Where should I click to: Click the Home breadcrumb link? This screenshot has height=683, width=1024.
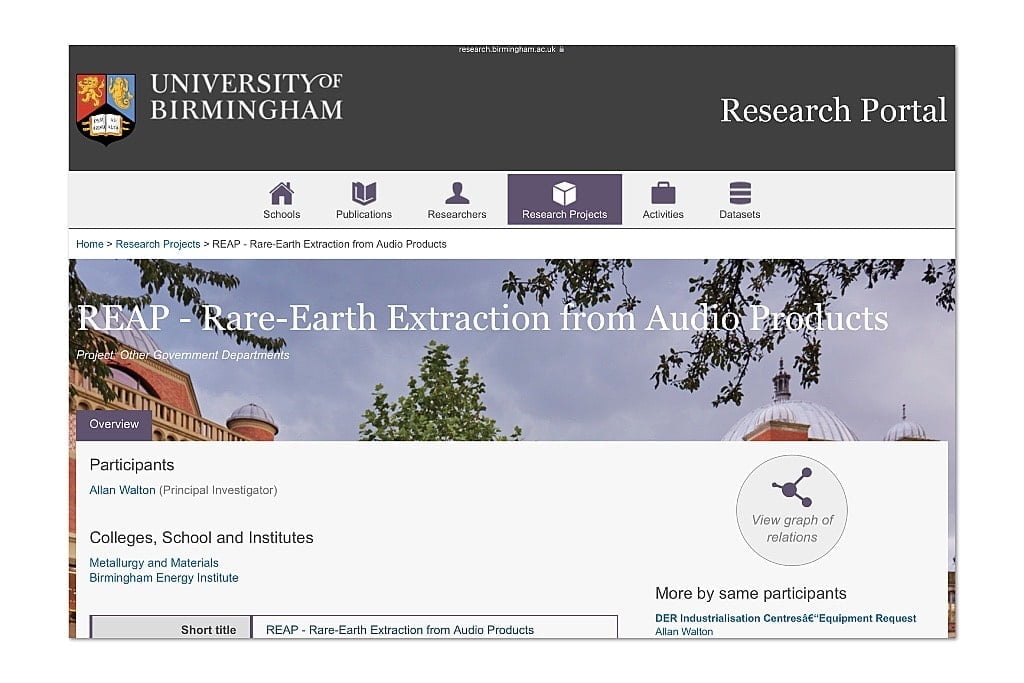tap(89, 244)
